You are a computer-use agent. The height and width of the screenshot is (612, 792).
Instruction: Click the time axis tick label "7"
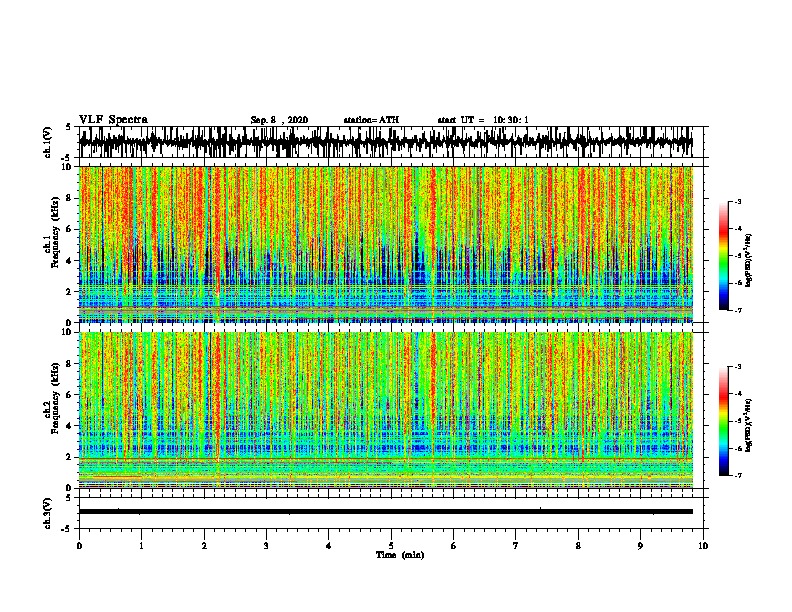point(516,546)
